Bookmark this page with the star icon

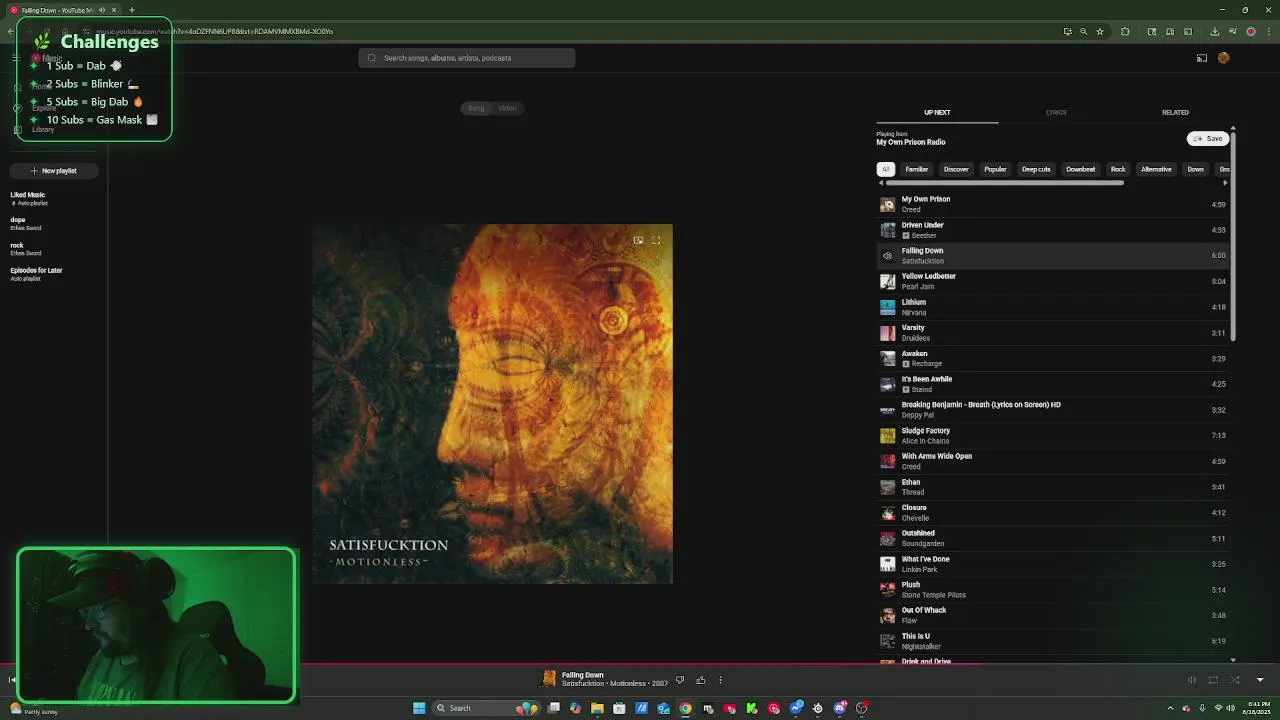coord(1100,31)
